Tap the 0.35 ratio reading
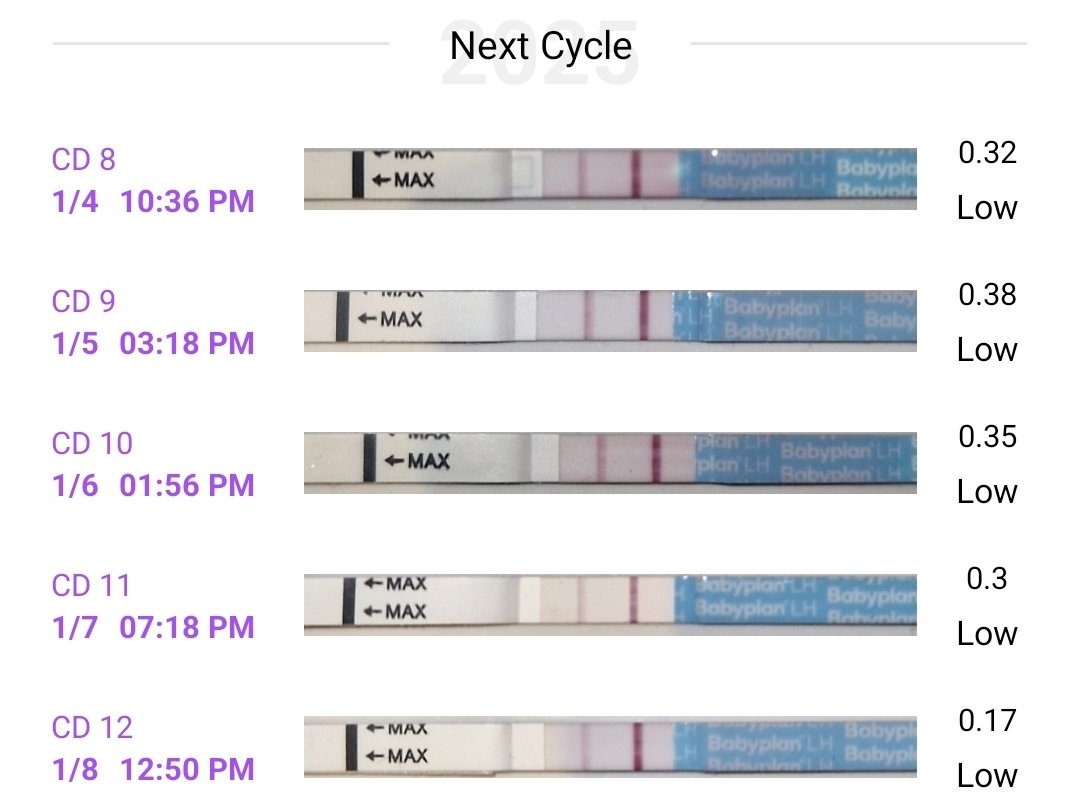This screenshot has width=1080, height=804. [987, 437]
